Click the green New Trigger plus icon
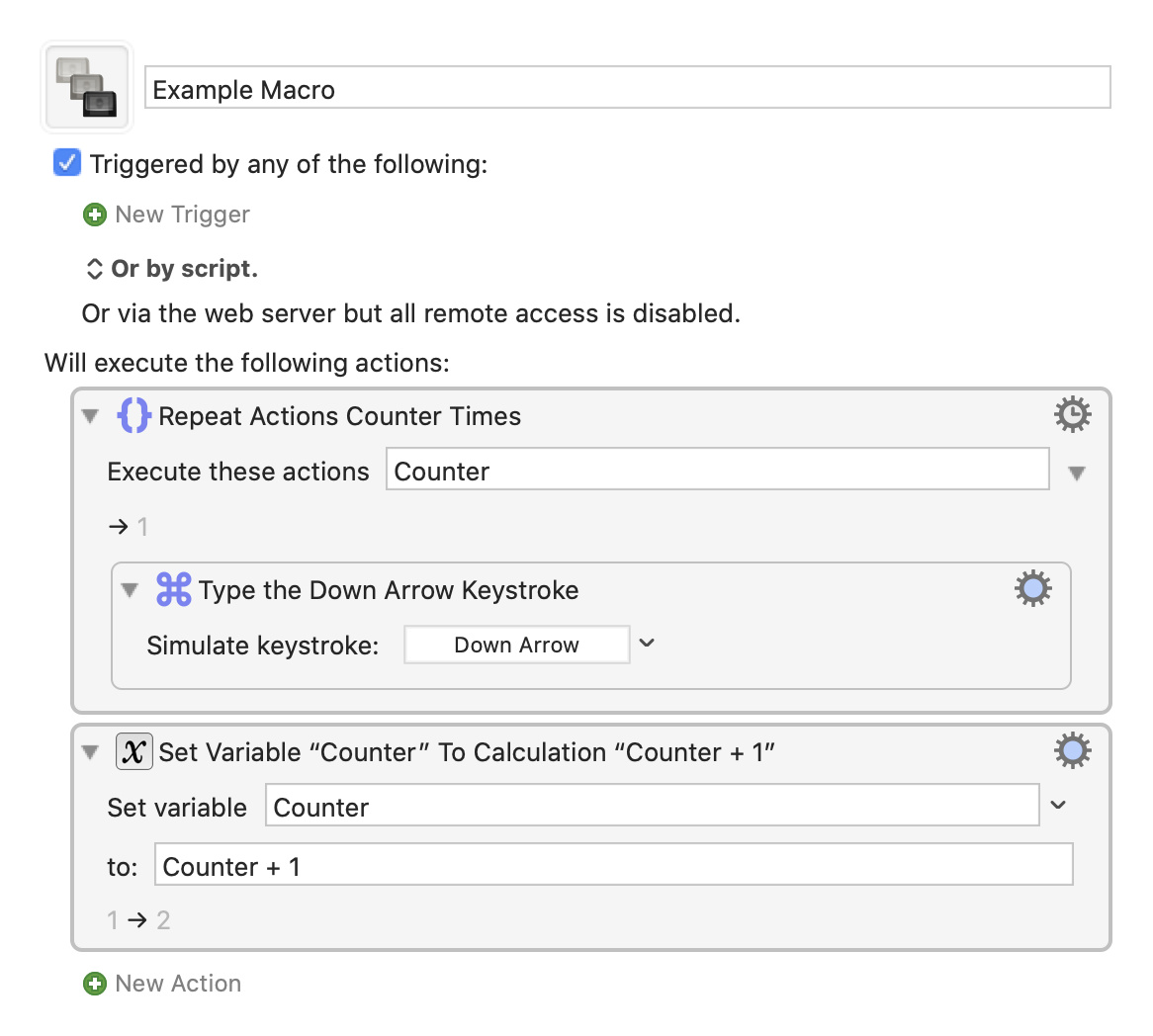Viewport: 1153px width, 1036px height. [x=94, y=215]
